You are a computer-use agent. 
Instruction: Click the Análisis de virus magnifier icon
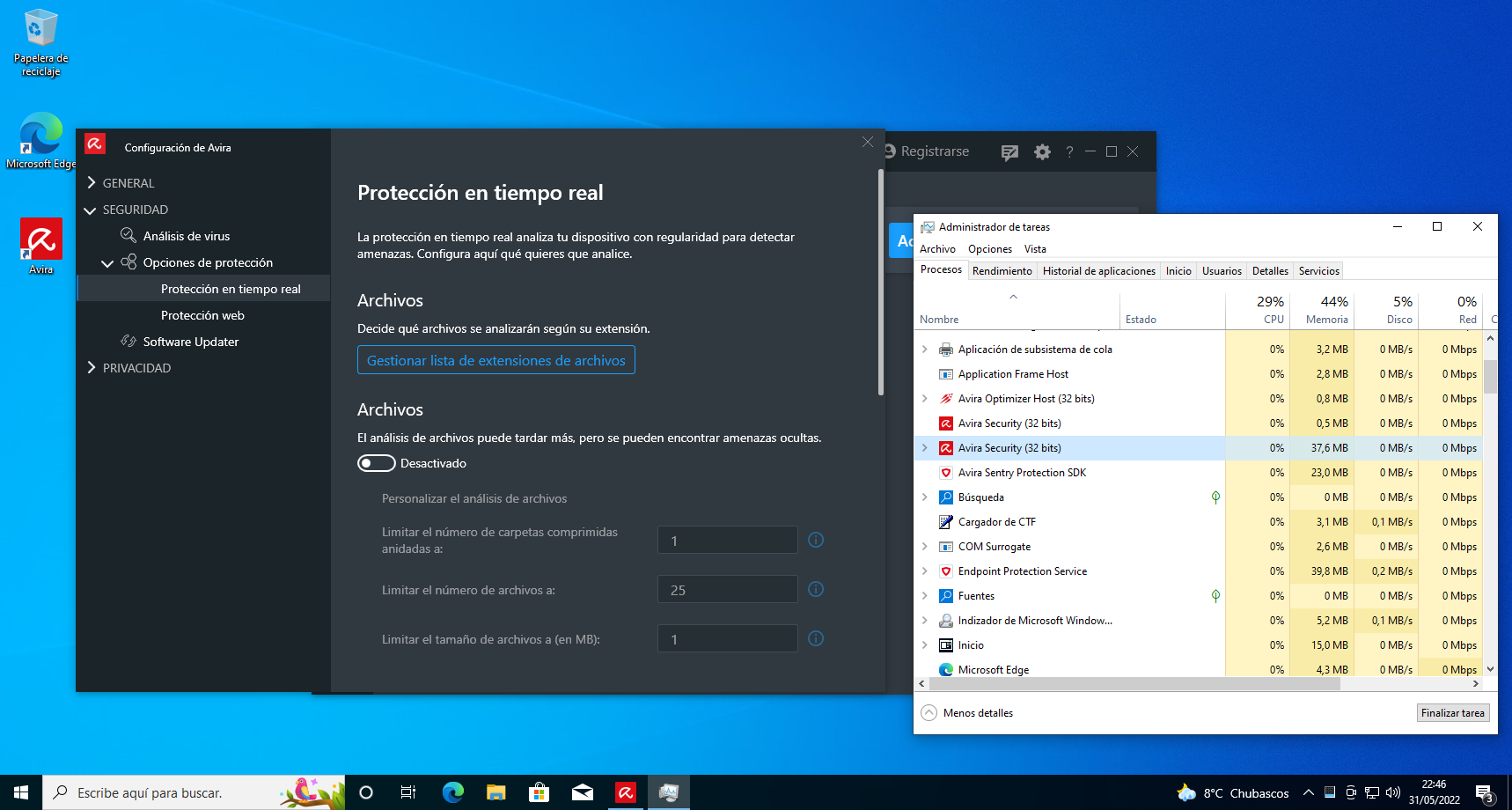[128, 235]
